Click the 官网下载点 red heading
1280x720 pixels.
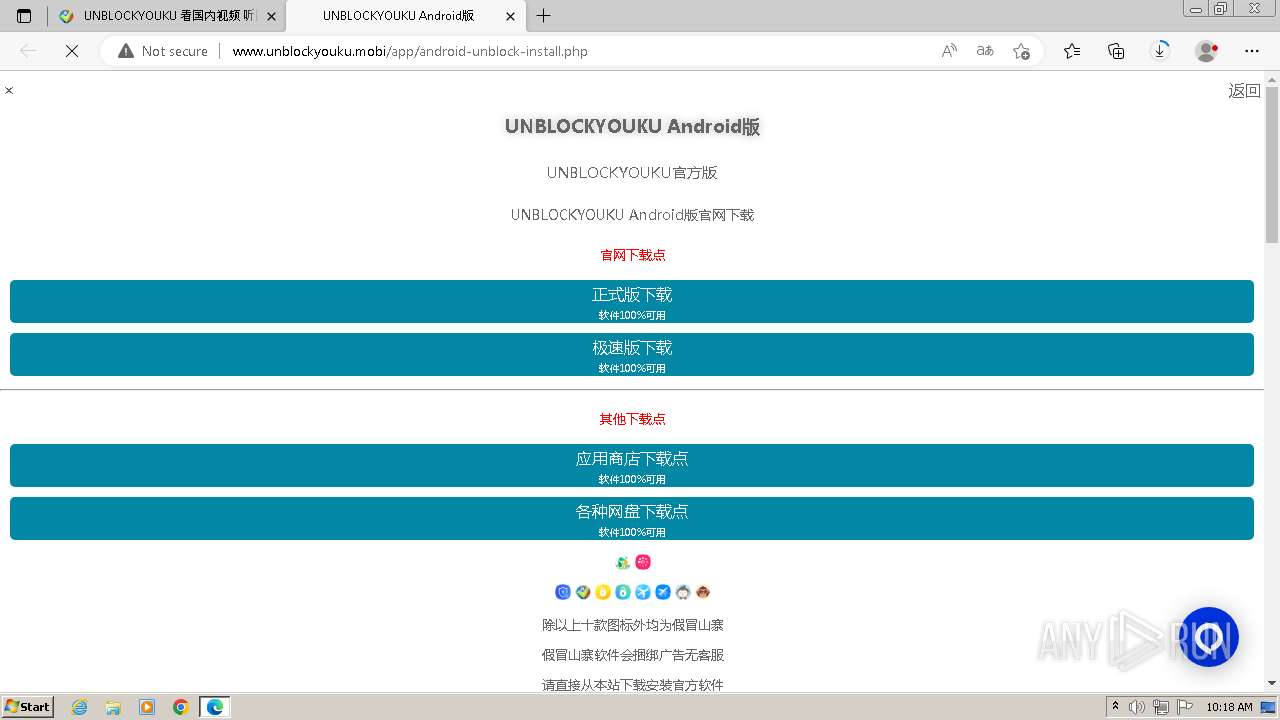[632, 255]
